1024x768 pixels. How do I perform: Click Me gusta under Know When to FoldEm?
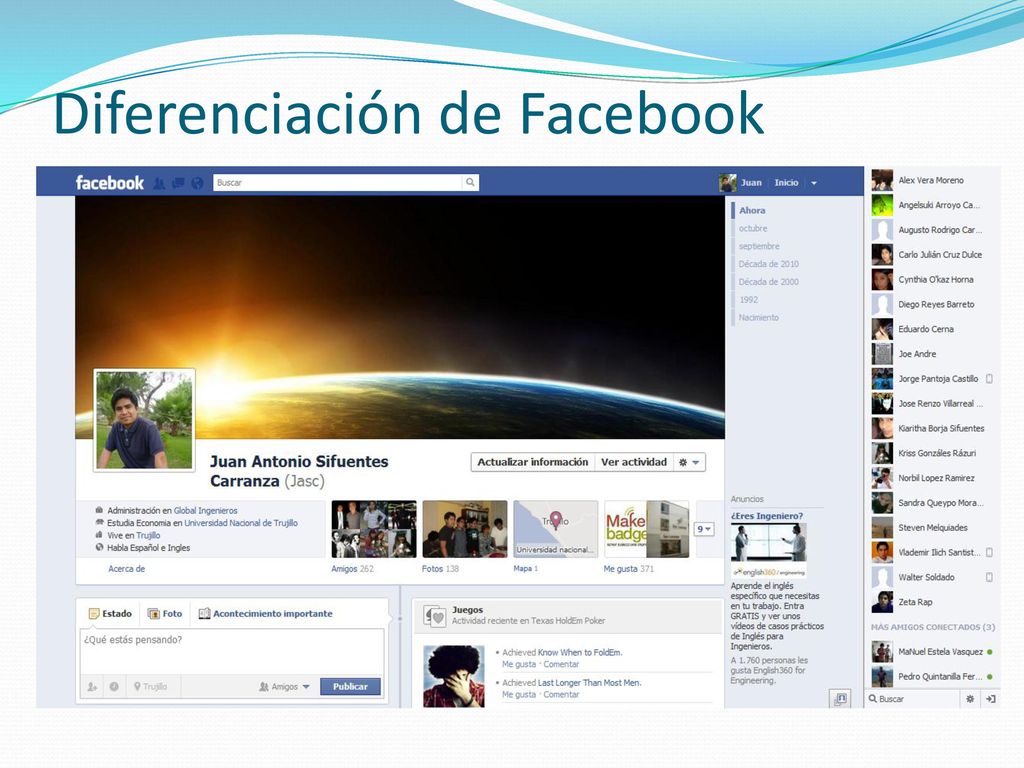(519, 664)
